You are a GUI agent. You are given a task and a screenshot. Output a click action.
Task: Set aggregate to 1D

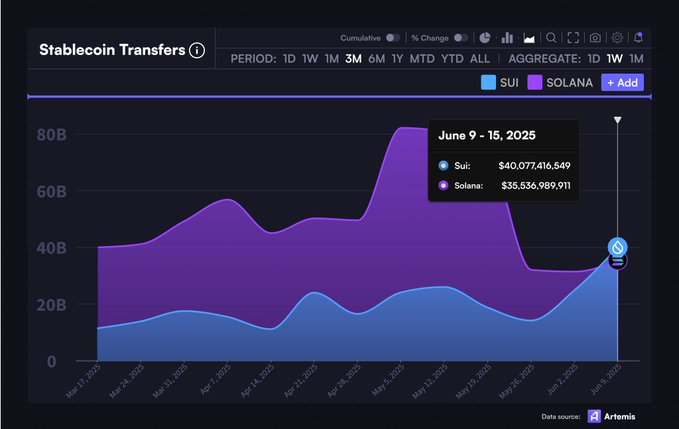click(594, 59)
